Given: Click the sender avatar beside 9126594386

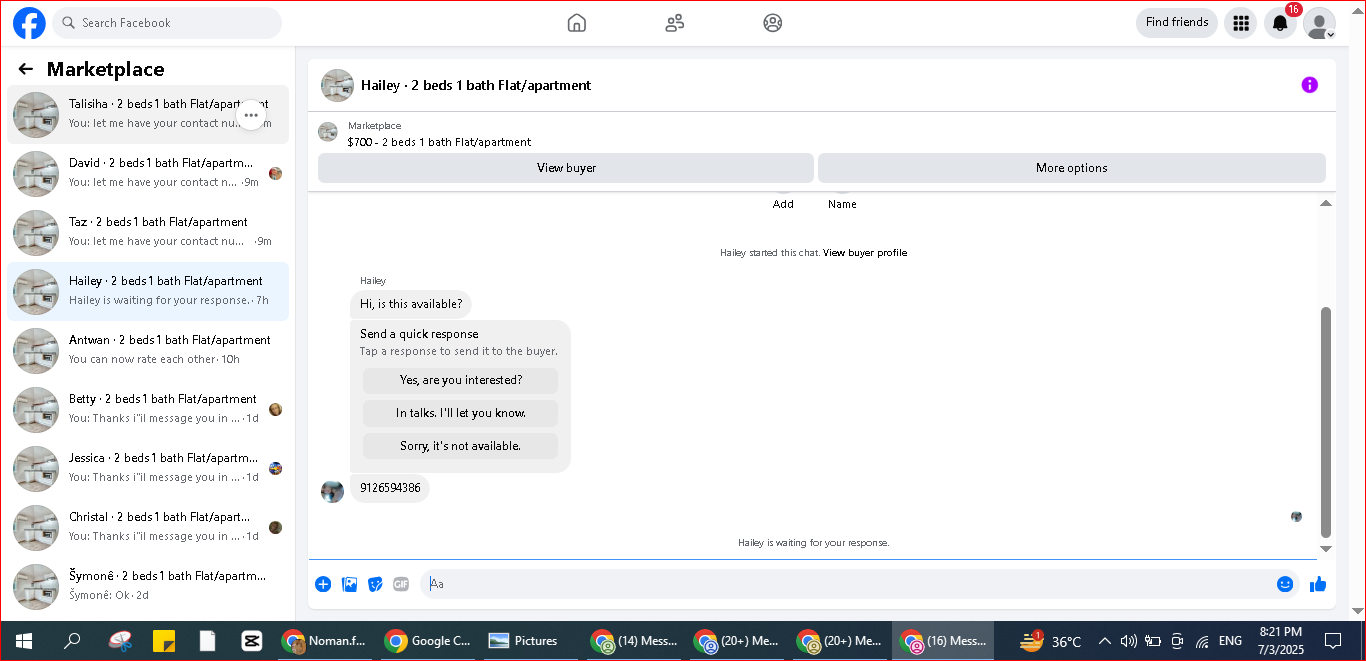Looking at the screenshot, I should pos(332,491).
